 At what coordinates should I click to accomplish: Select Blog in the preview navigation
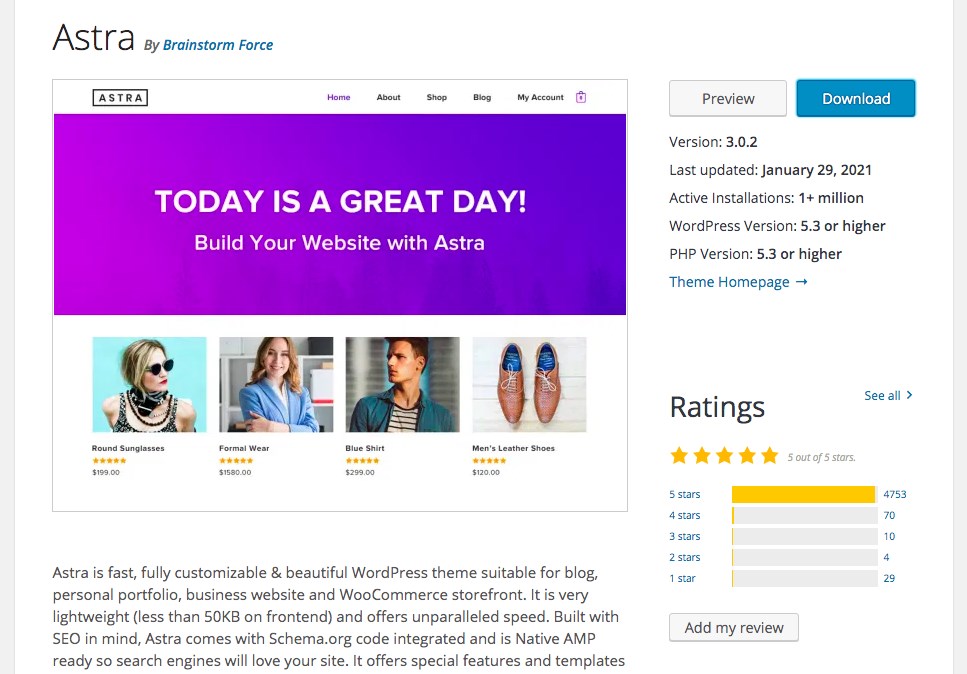[x=482, y=97]
